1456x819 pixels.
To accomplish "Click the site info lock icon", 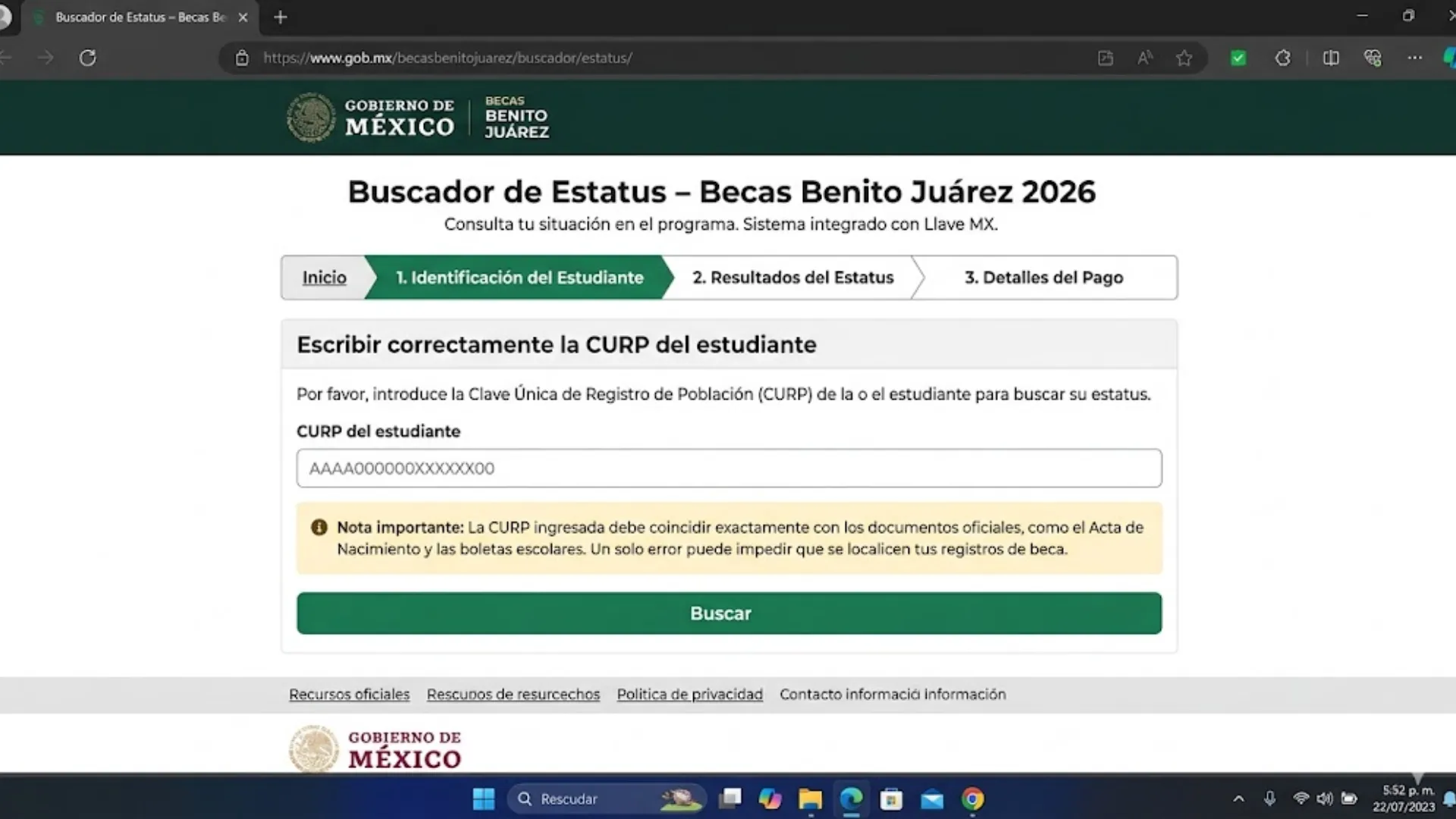I will [242, 58].
